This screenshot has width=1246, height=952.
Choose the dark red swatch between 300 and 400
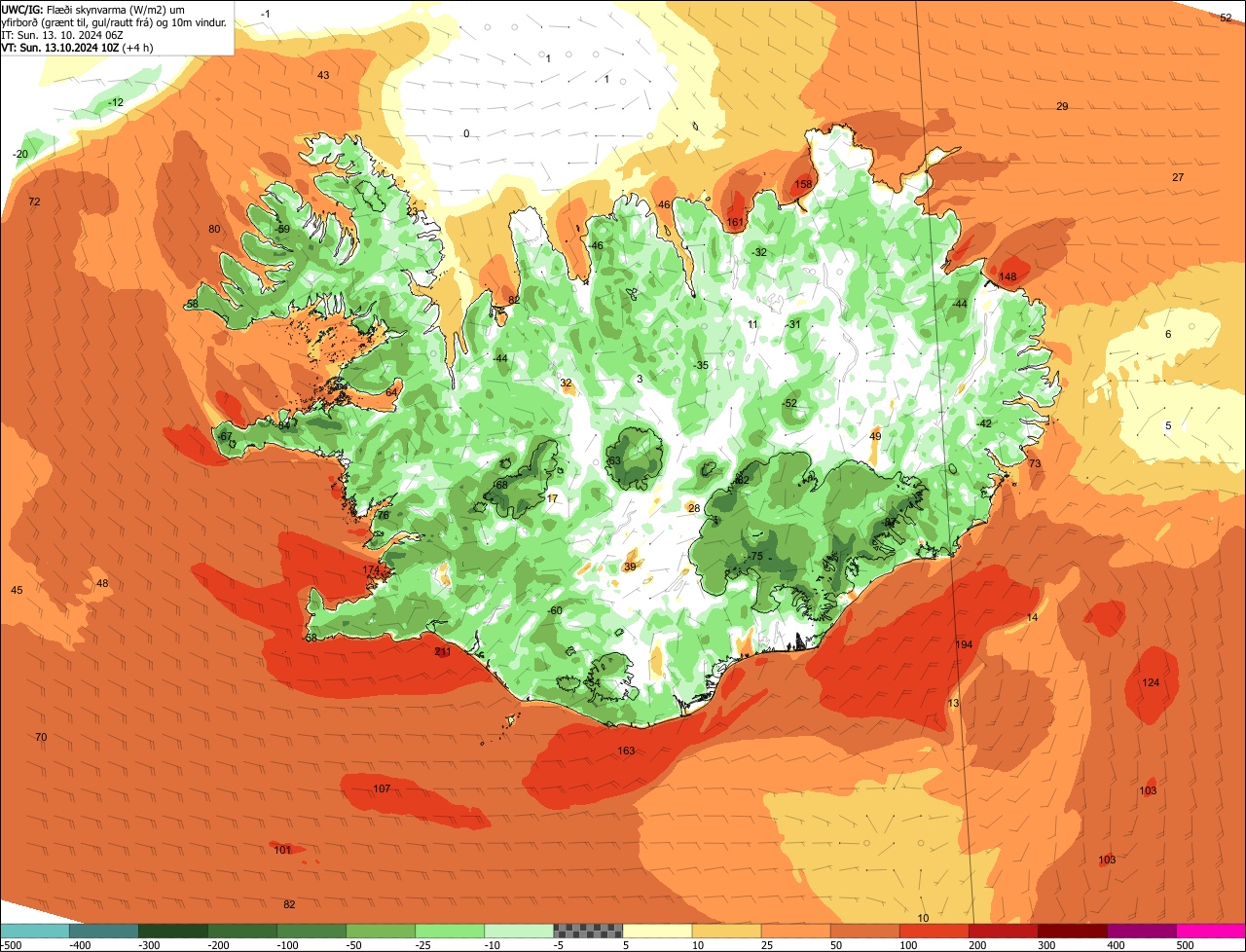click(1073, 931)
